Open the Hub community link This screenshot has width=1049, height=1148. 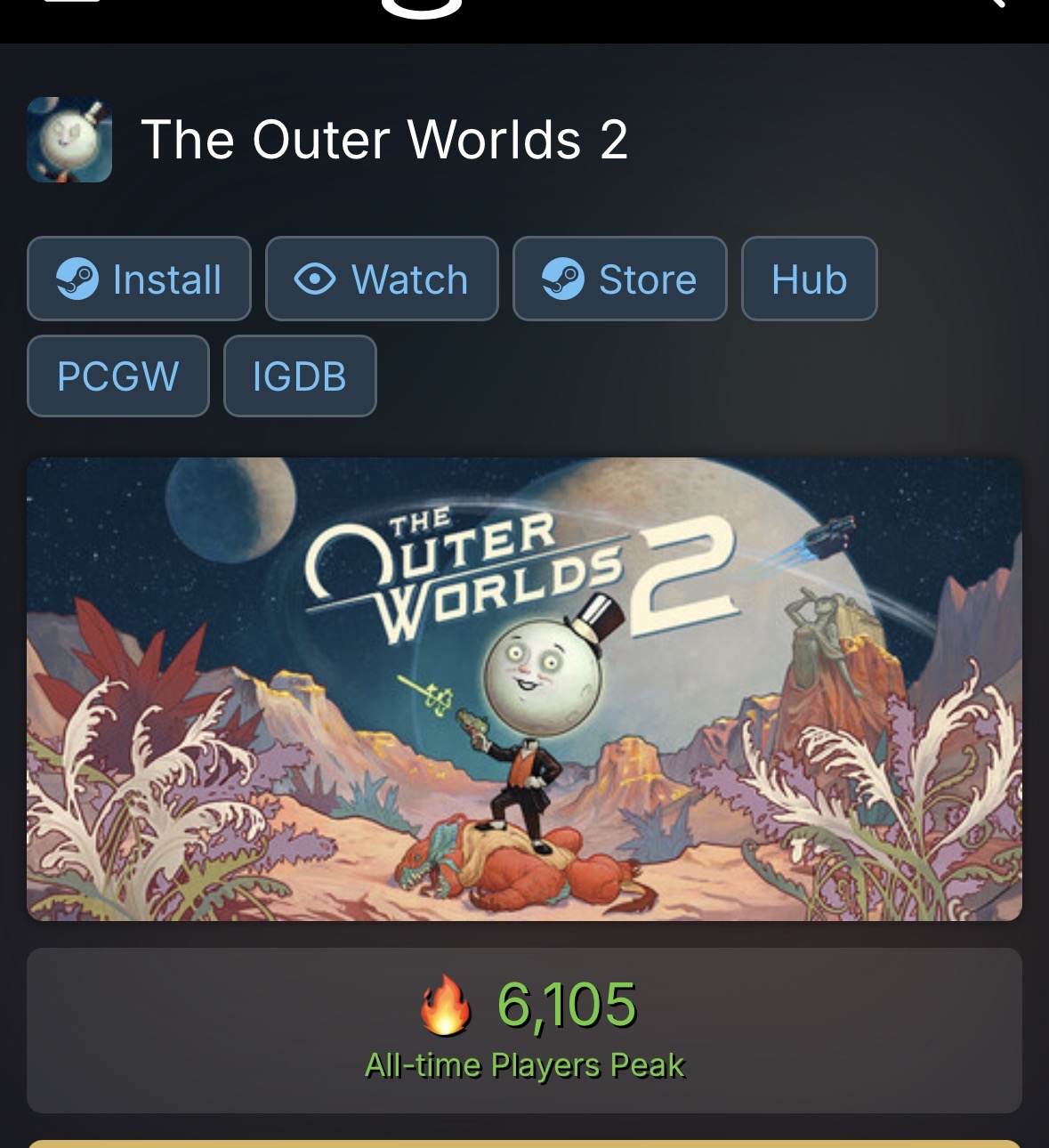(x=809, y=279)
